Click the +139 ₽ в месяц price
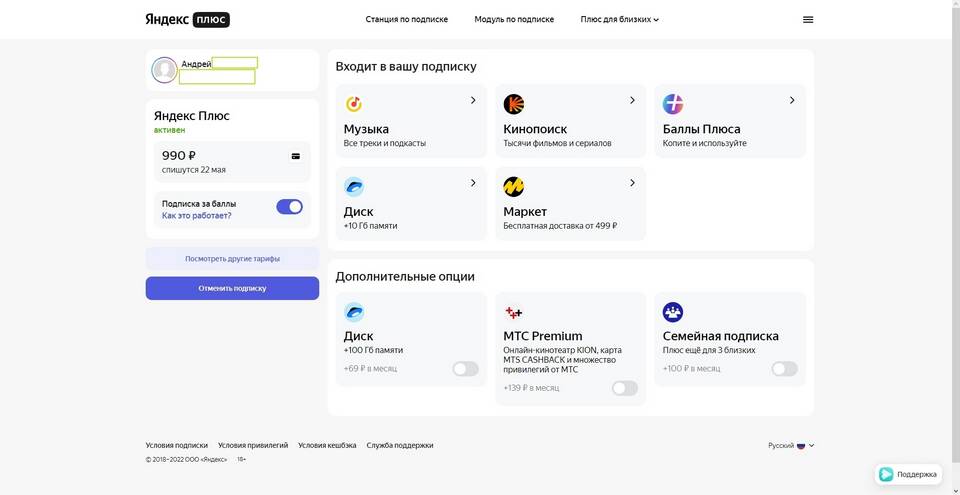Image resolution: width=960 pixels, height=495 pixels. click(531, 388)
